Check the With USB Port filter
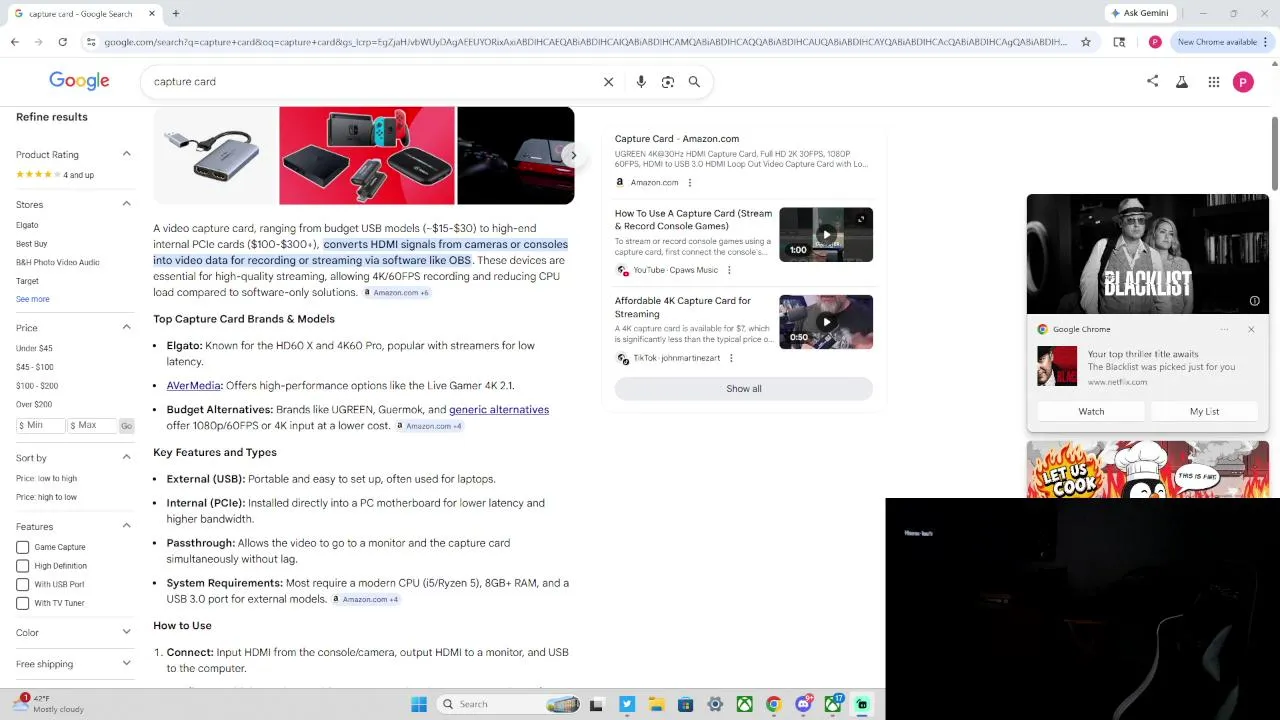Viewport: 1280px width, 720px height. (x=22, y=585)
